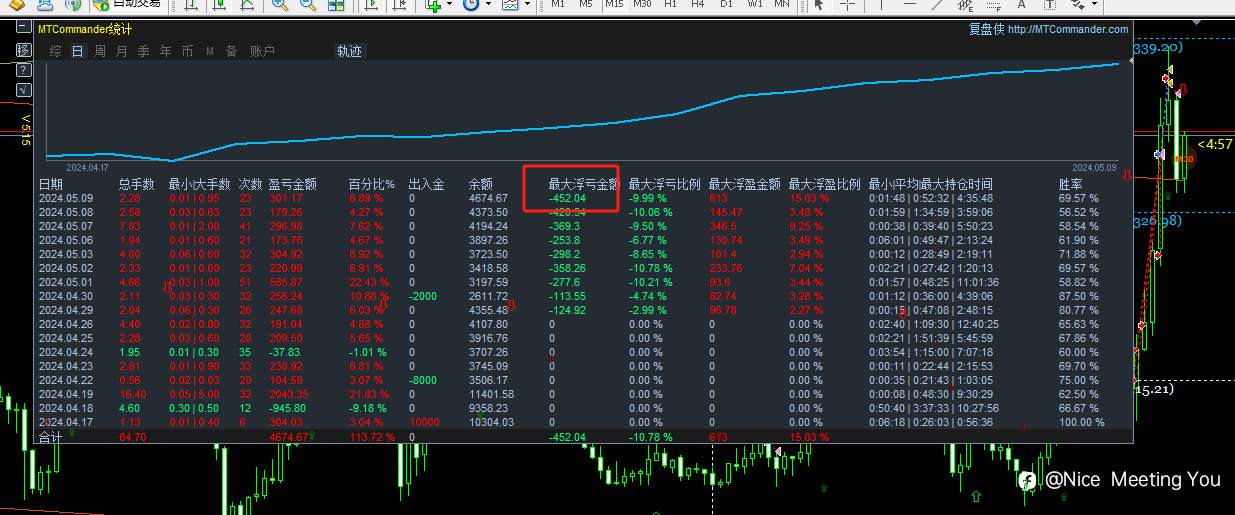The width and height of the screenshot is (1235, 515).
Task: Switch to the M tab
Action: 209,51
